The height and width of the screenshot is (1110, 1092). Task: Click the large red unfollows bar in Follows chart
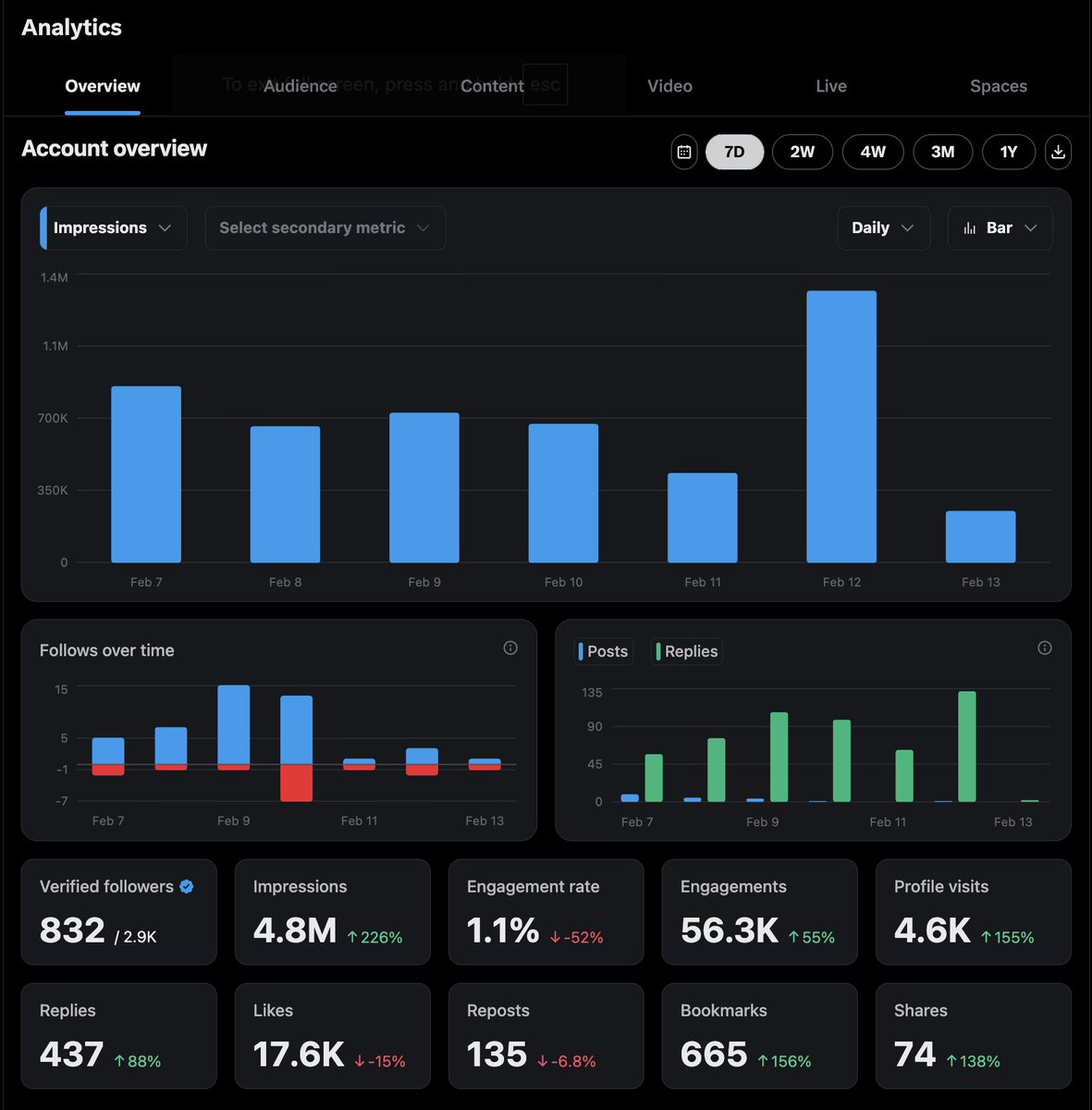[296, 783]
